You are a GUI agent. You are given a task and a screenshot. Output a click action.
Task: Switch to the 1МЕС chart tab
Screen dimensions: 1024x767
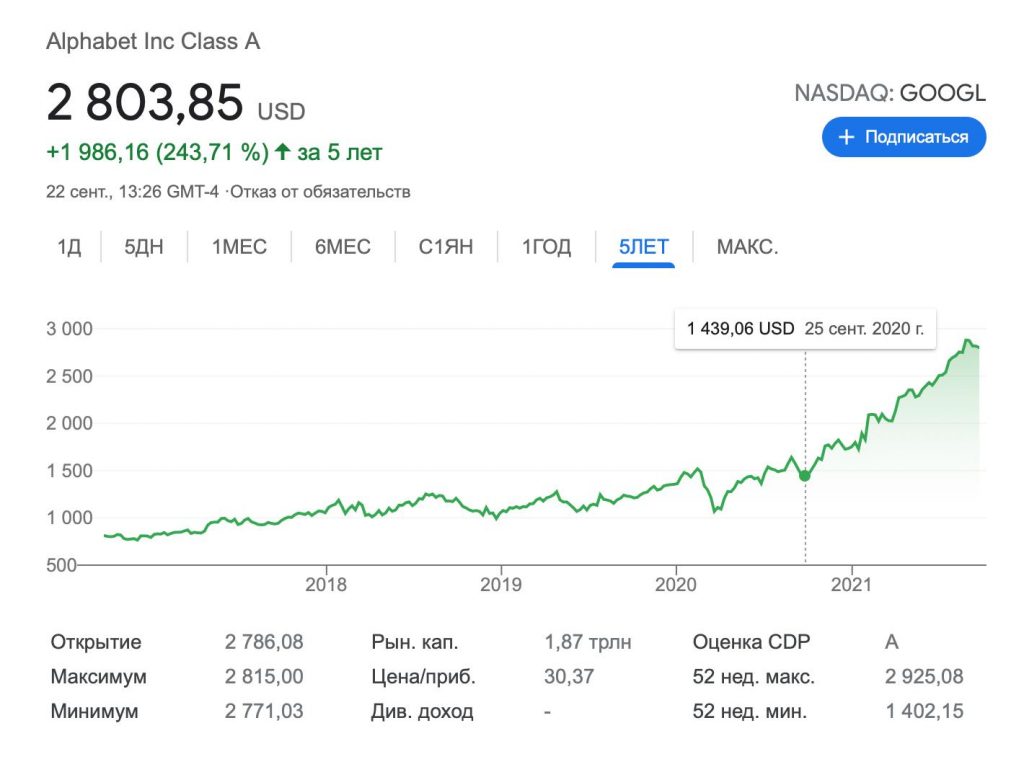(239, 247)
